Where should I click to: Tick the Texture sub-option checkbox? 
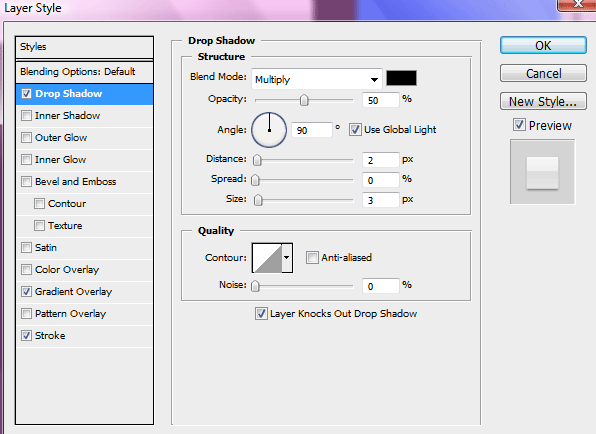coord(40,226)
